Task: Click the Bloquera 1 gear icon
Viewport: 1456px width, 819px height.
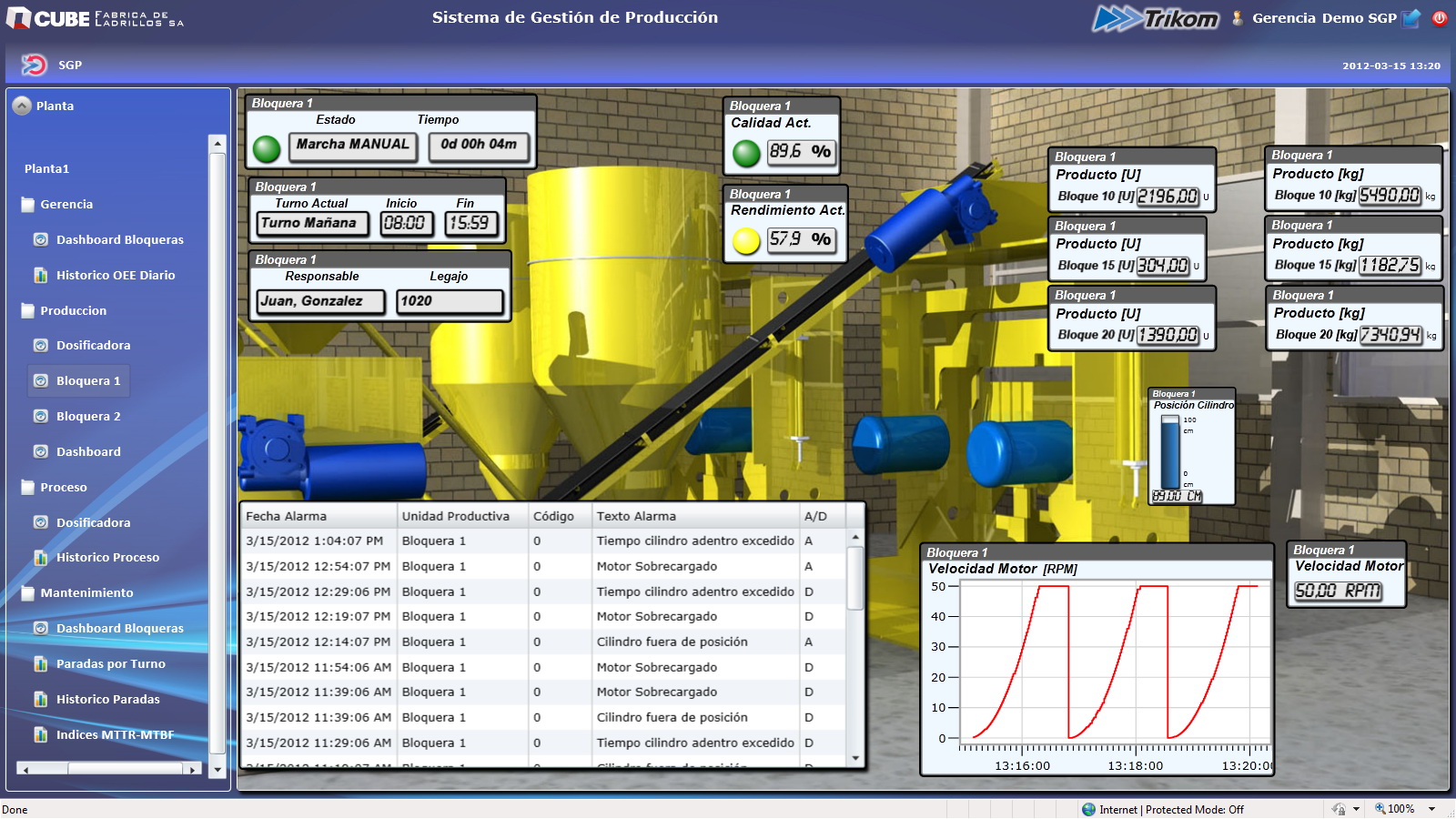Action: pyautogui.click(x=41, y=381)
